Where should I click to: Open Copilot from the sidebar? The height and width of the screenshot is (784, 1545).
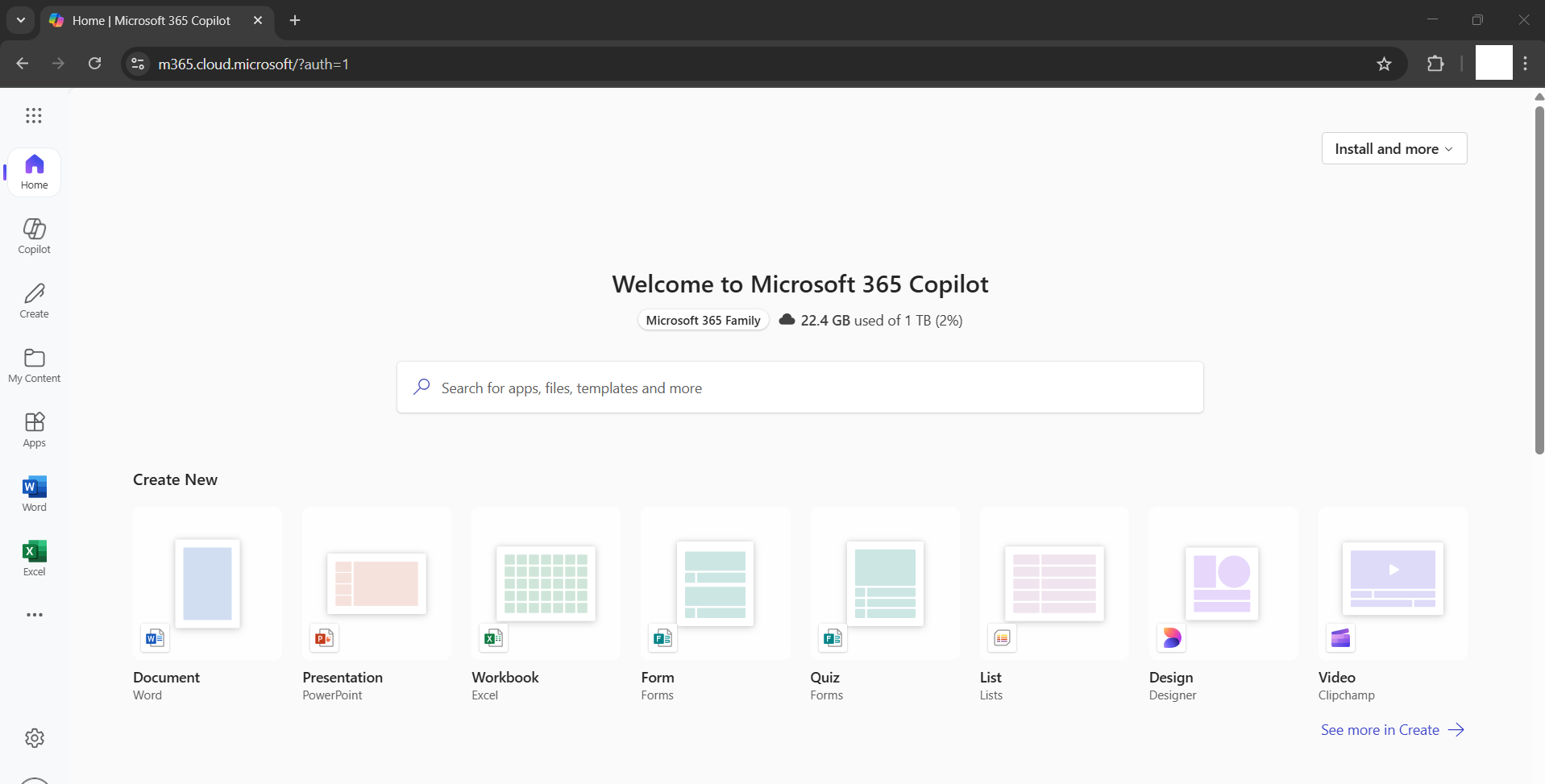pyautogui.click(x=34, y=236)
